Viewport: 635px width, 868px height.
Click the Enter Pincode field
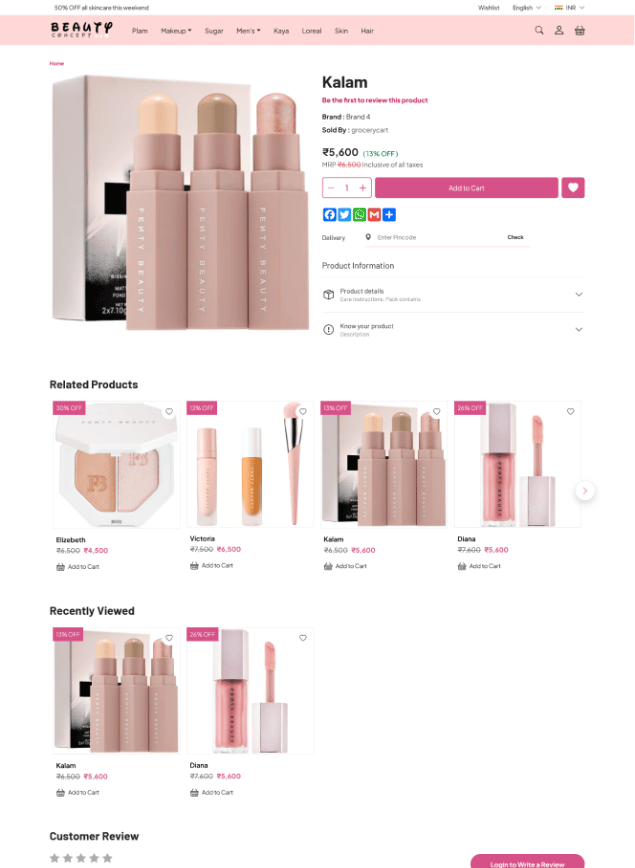[437, 237]
